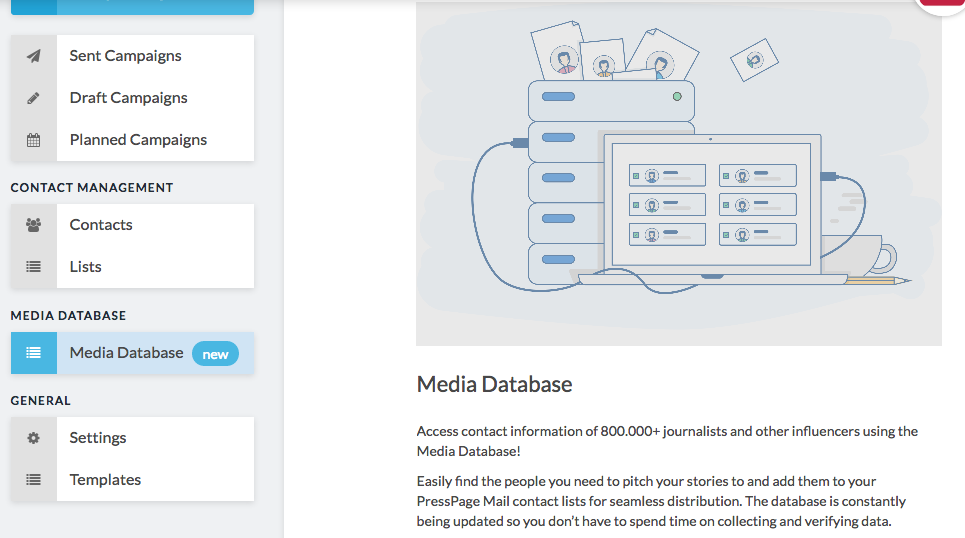This screenshot has width=965, height=538.
Task: Navigate to Templates
Action: tap(105, 480)
